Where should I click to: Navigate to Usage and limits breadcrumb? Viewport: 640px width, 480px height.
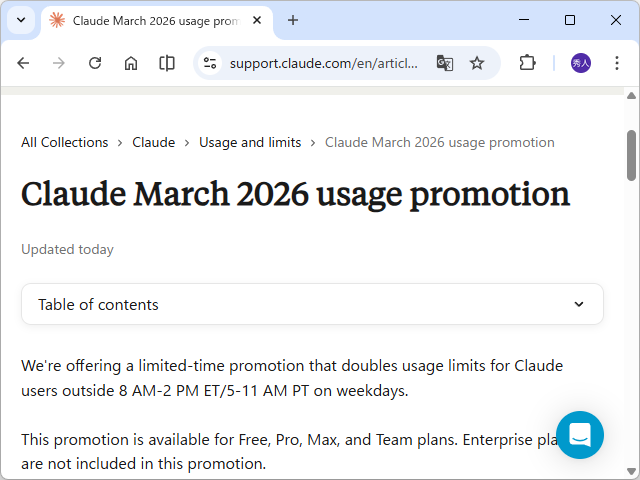(x=250, y=142)
